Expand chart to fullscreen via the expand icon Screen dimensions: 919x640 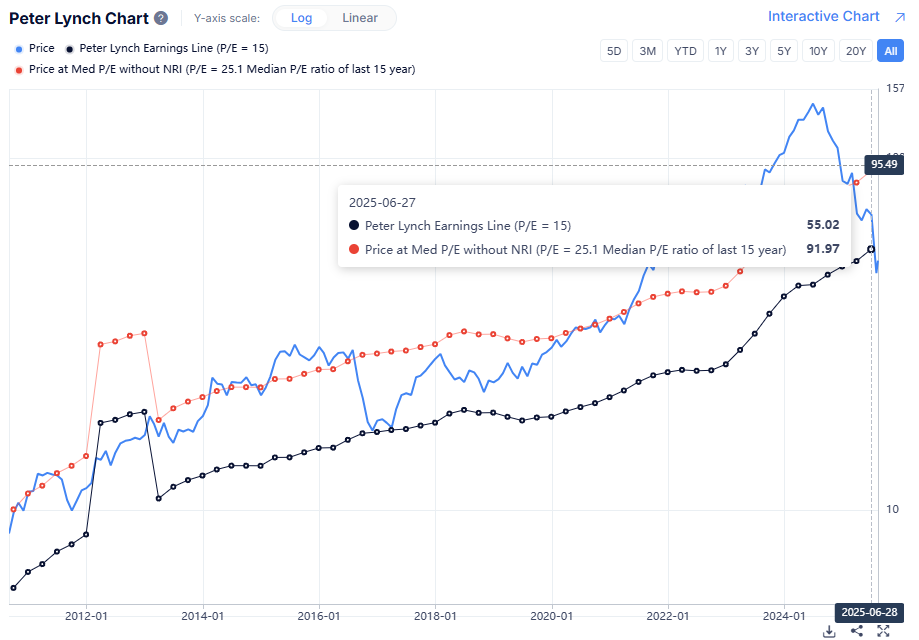tap(883, 631)
